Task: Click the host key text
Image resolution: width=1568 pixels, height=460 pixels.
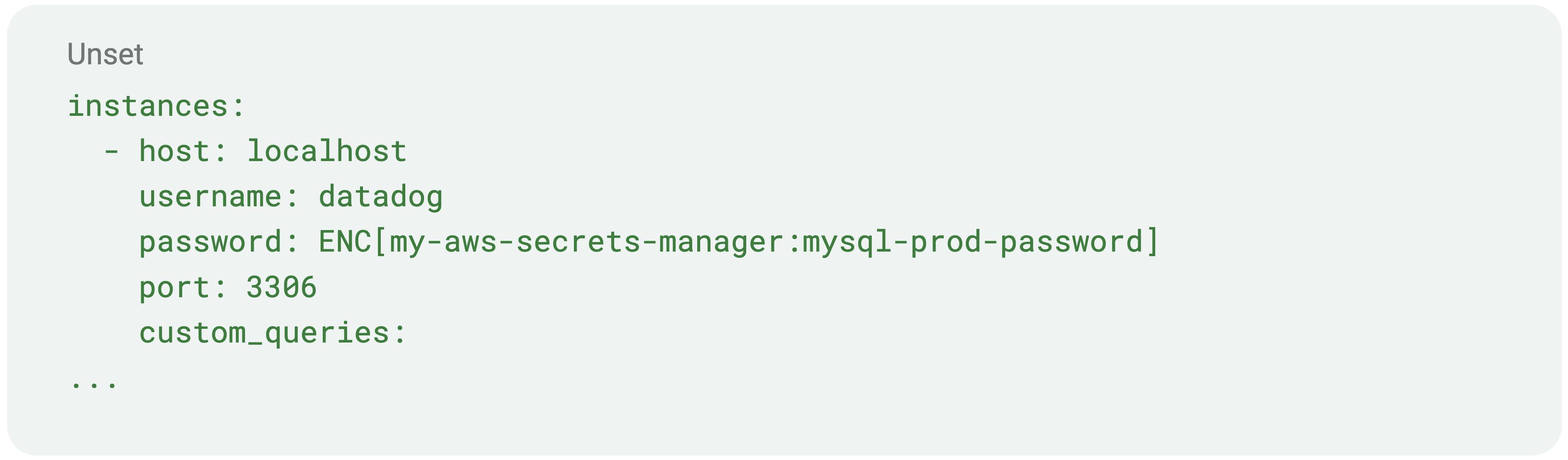Action: coord(175,151)
